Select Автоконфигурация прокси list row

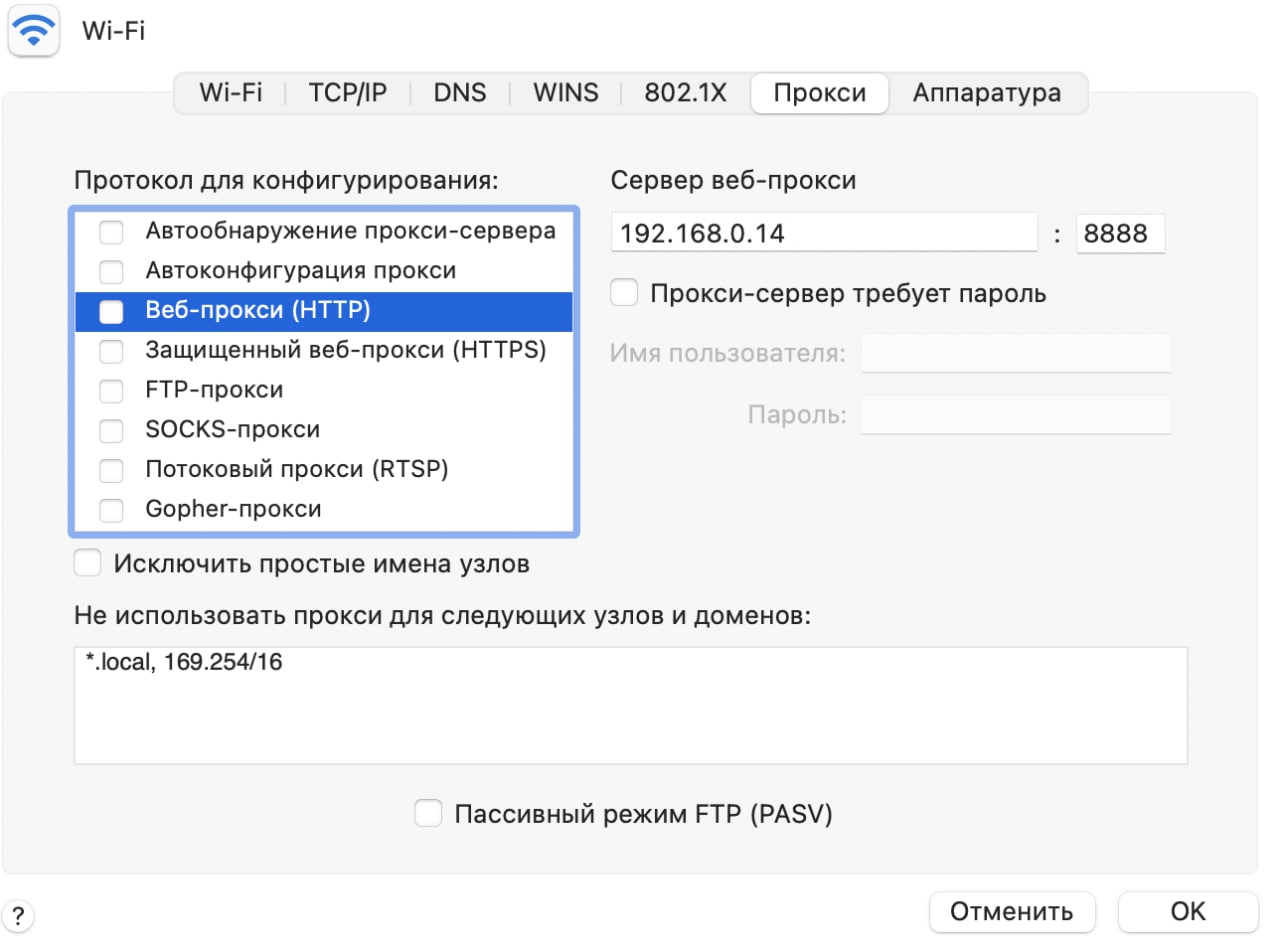click(x=300, y=271)
